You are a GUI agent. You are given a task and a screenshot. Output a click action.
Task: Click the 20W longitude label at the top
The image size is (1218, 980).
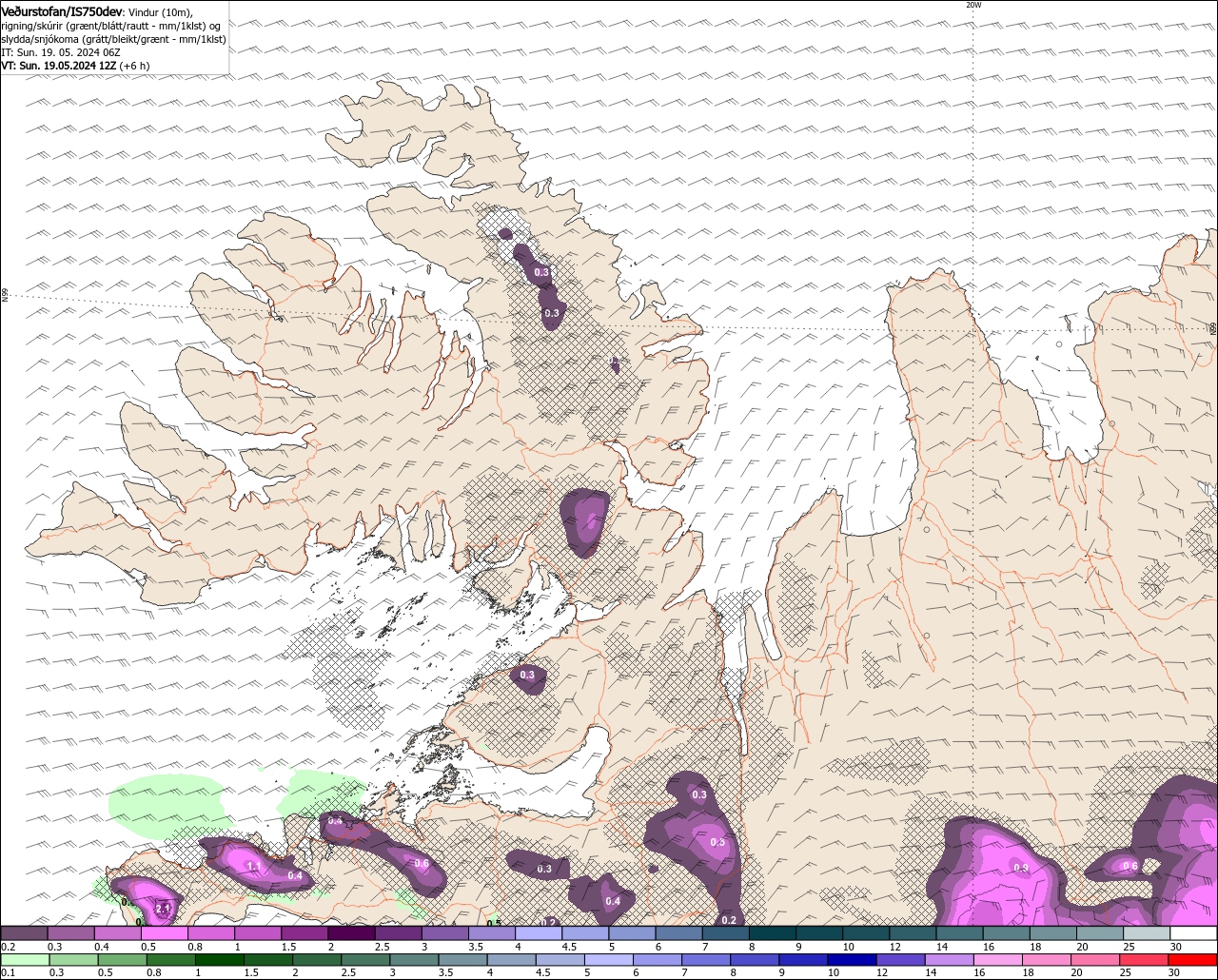tap(972, 5)
